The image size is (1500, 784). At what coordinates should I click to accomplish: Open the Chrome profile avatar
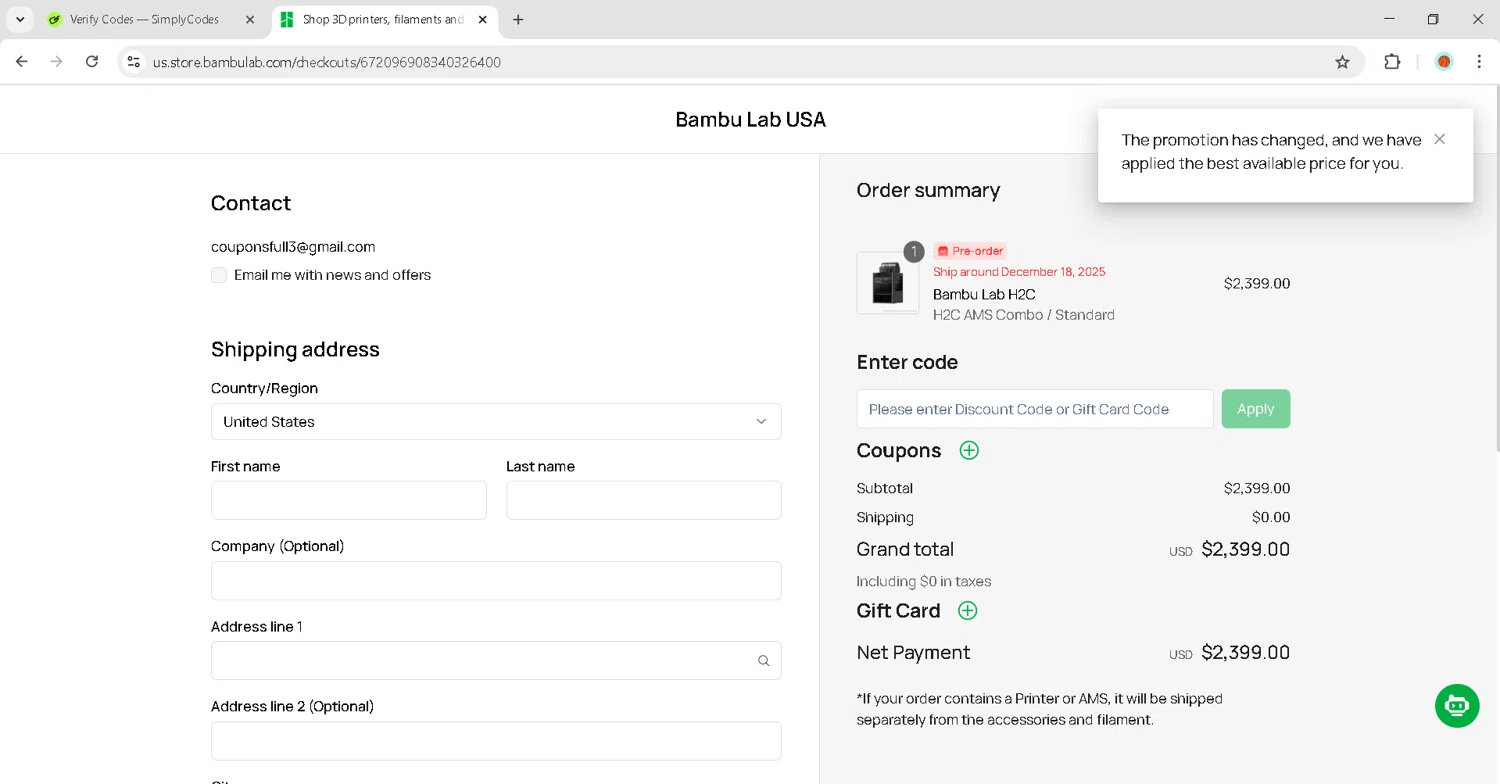(1444, 62)
